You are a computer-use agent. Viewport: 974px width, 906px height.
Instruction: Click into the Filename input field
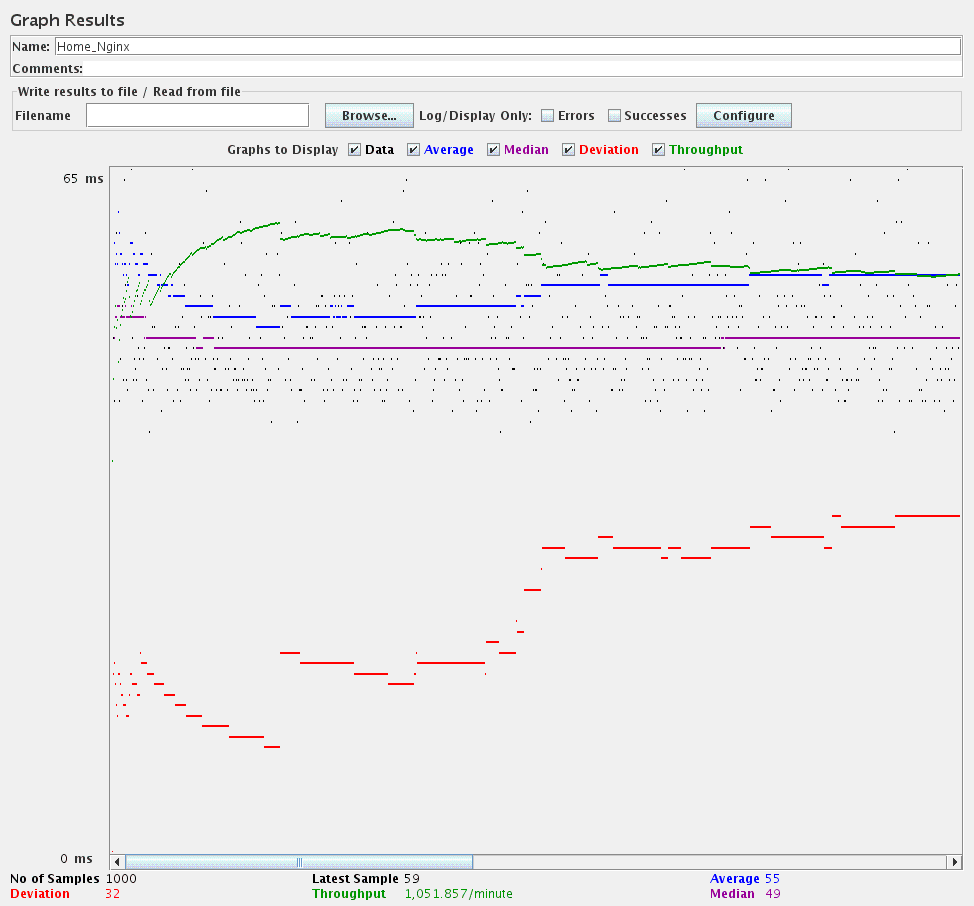click(x=198, y=116)
